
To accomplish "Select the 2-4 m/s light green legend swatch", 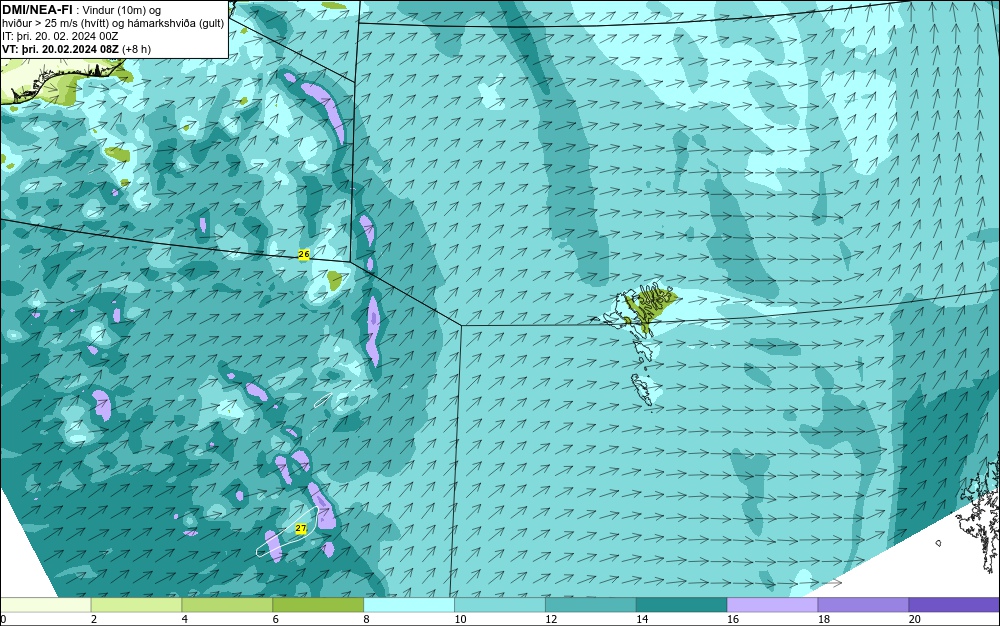I will click(136, 604).
